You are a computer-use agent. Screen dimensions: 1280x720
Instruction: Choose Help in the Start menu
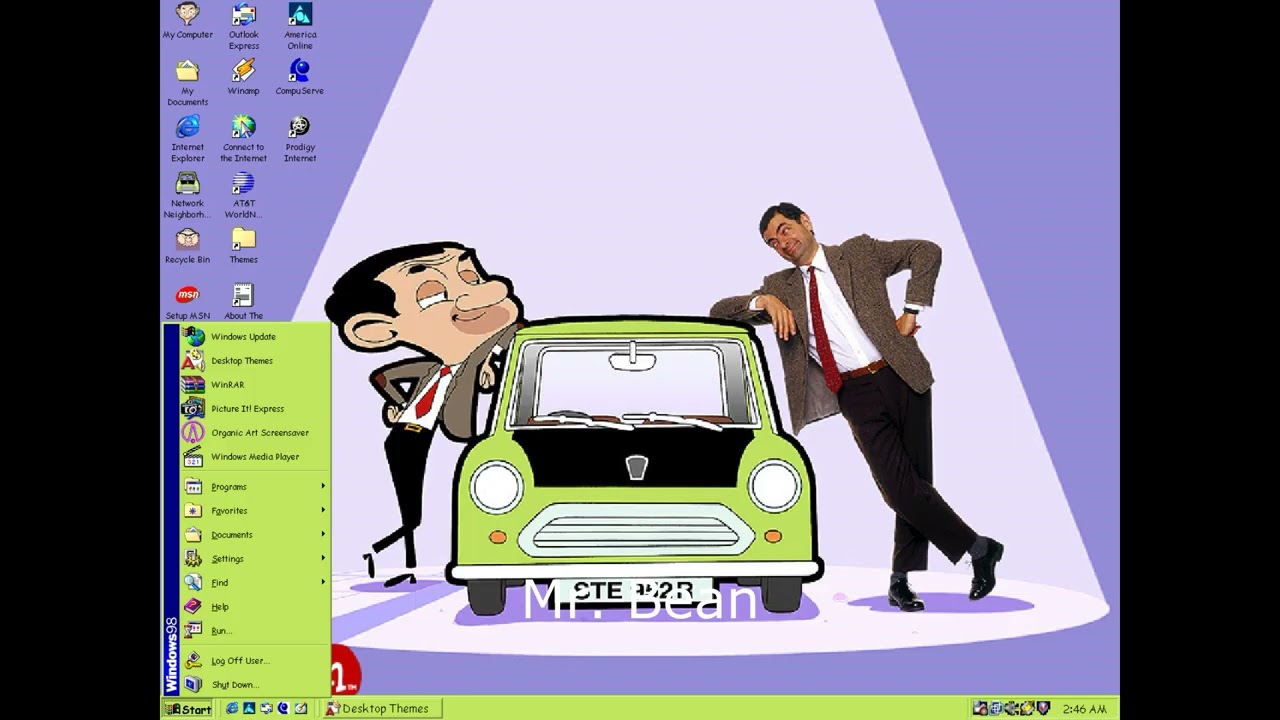click(x=255, y=606)
